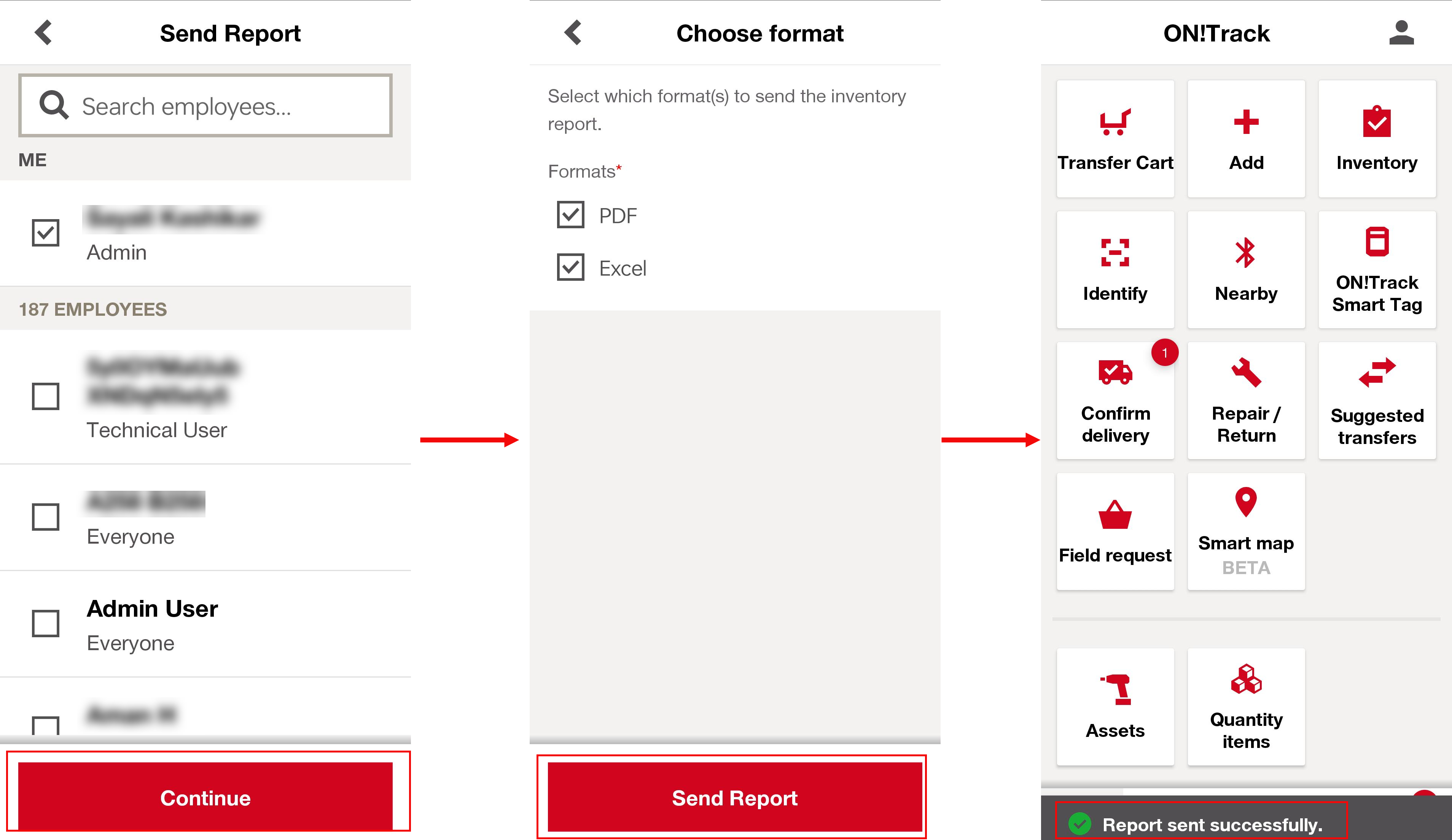Open the Suggested transfers tile
Screen dimensions: 1452x840
1377,401
